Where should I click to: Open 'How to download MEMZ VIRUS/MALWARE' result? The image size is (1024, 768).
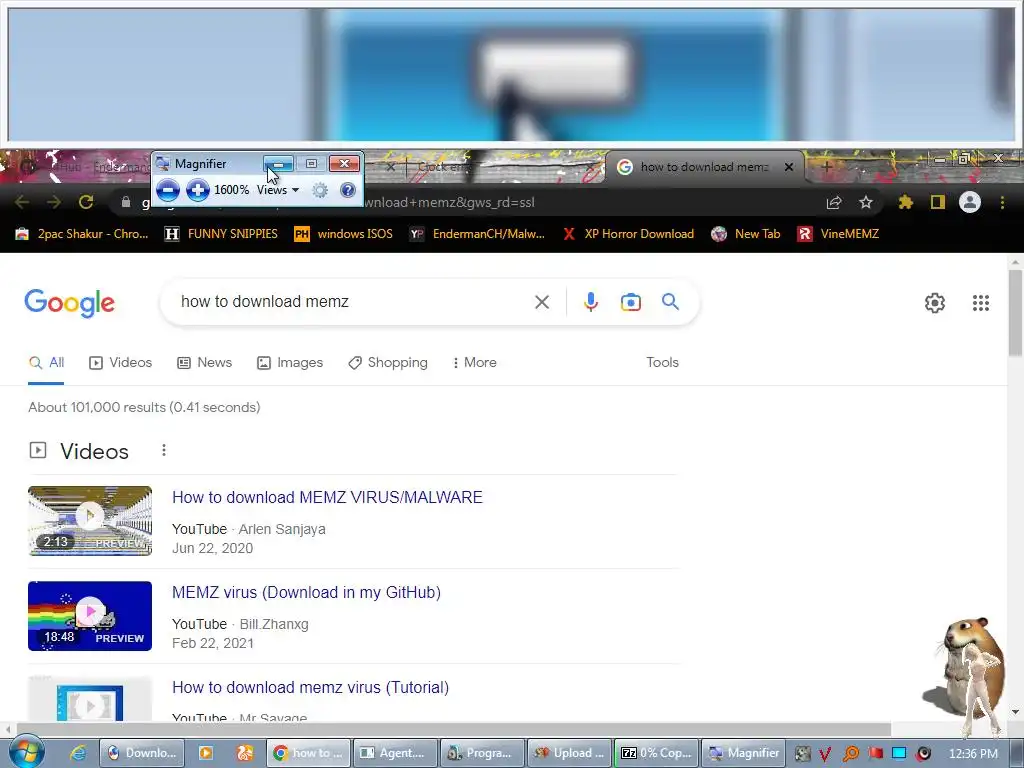[x=327, y=498]
